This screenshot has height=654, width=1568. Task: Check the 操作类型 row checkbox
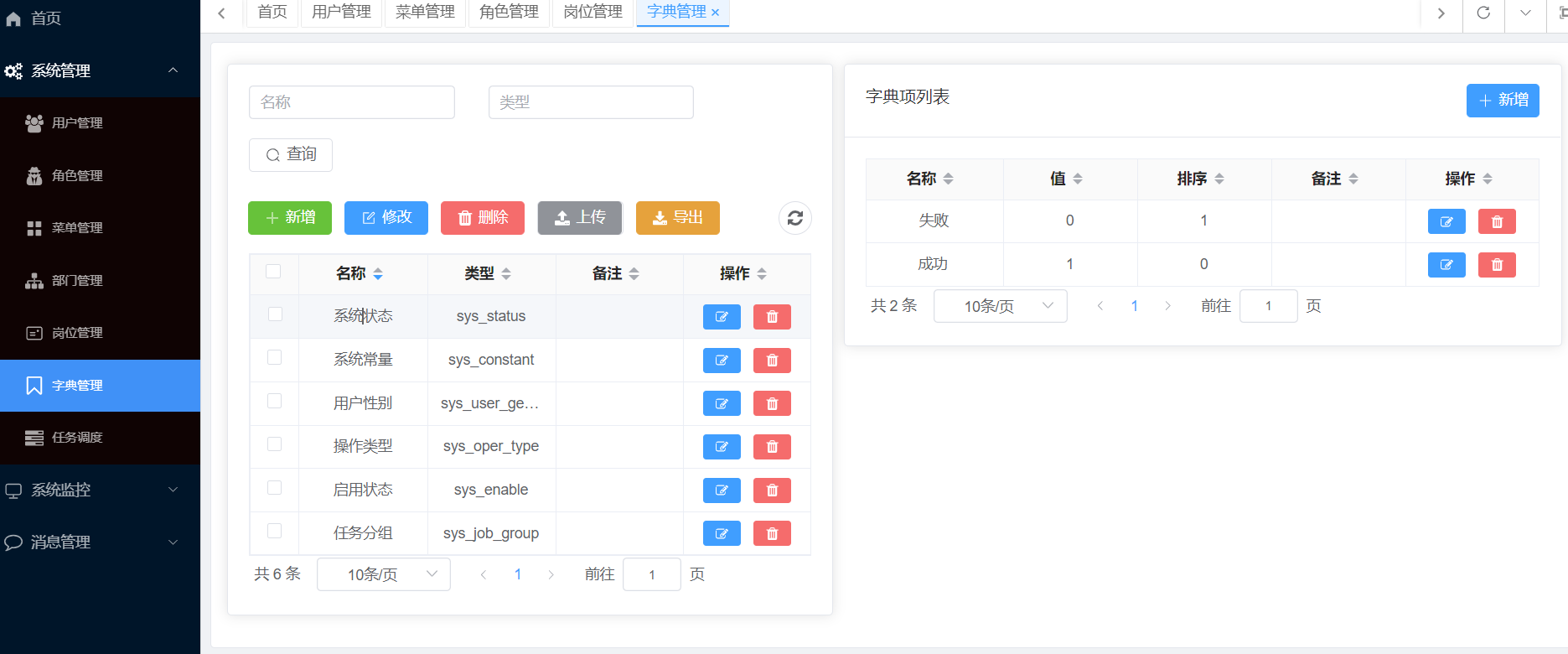tap(274, 444)
